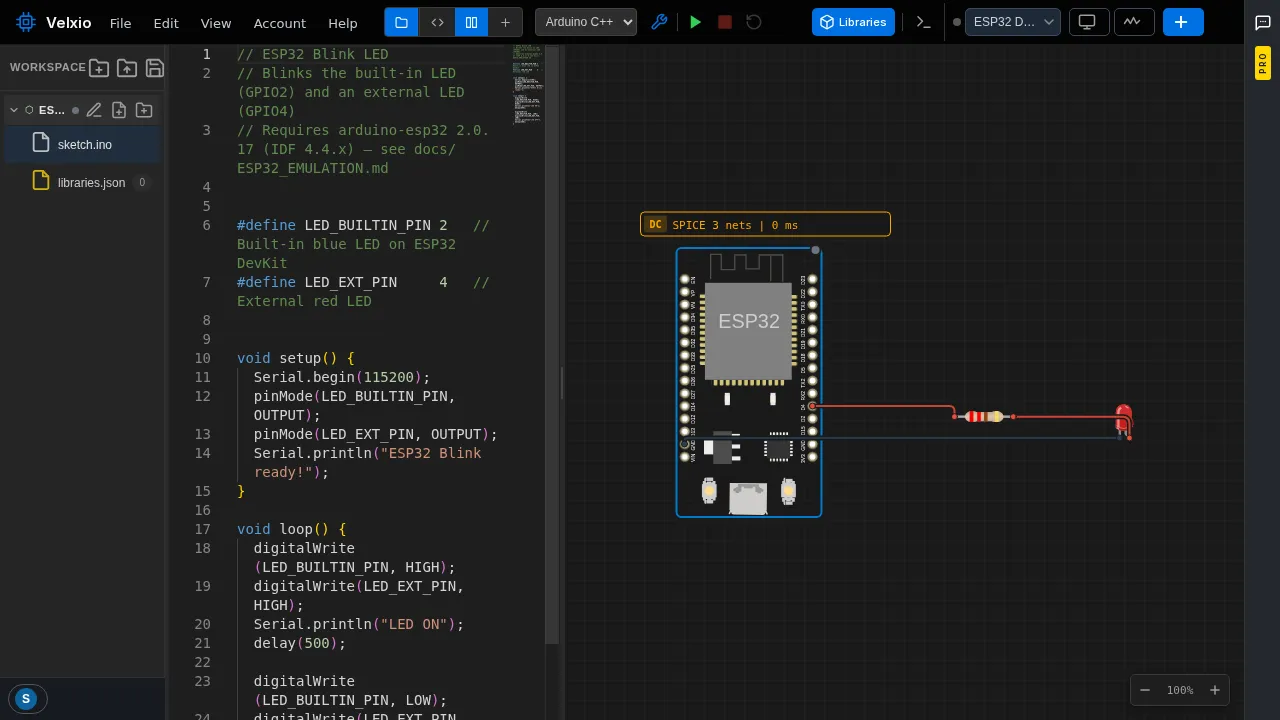
Task: Collapse the ESP project tree chevron
Action: pyautogui.click(x=14, y=110)
